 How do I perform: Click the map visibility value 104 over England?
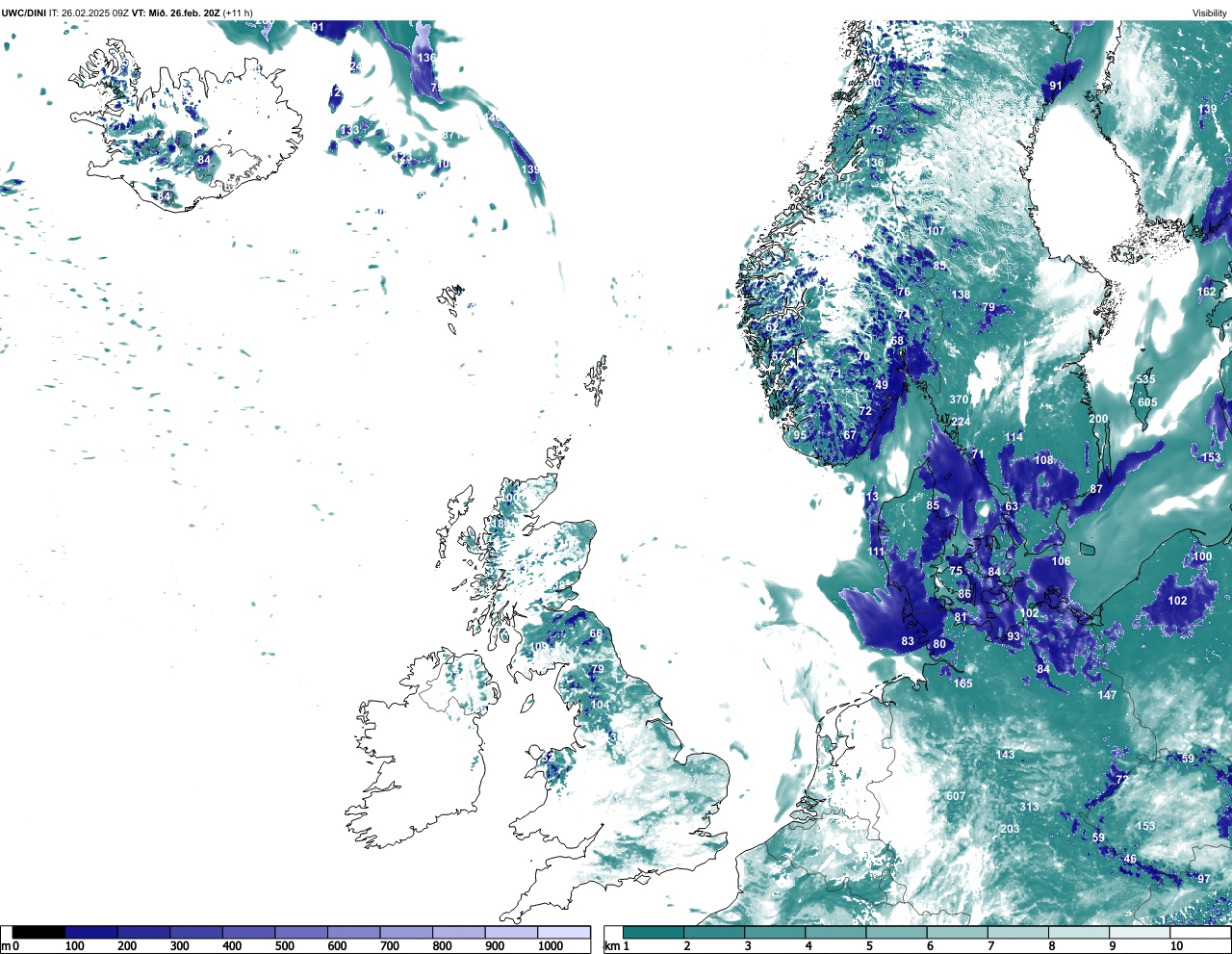click(x=600, y=705)
